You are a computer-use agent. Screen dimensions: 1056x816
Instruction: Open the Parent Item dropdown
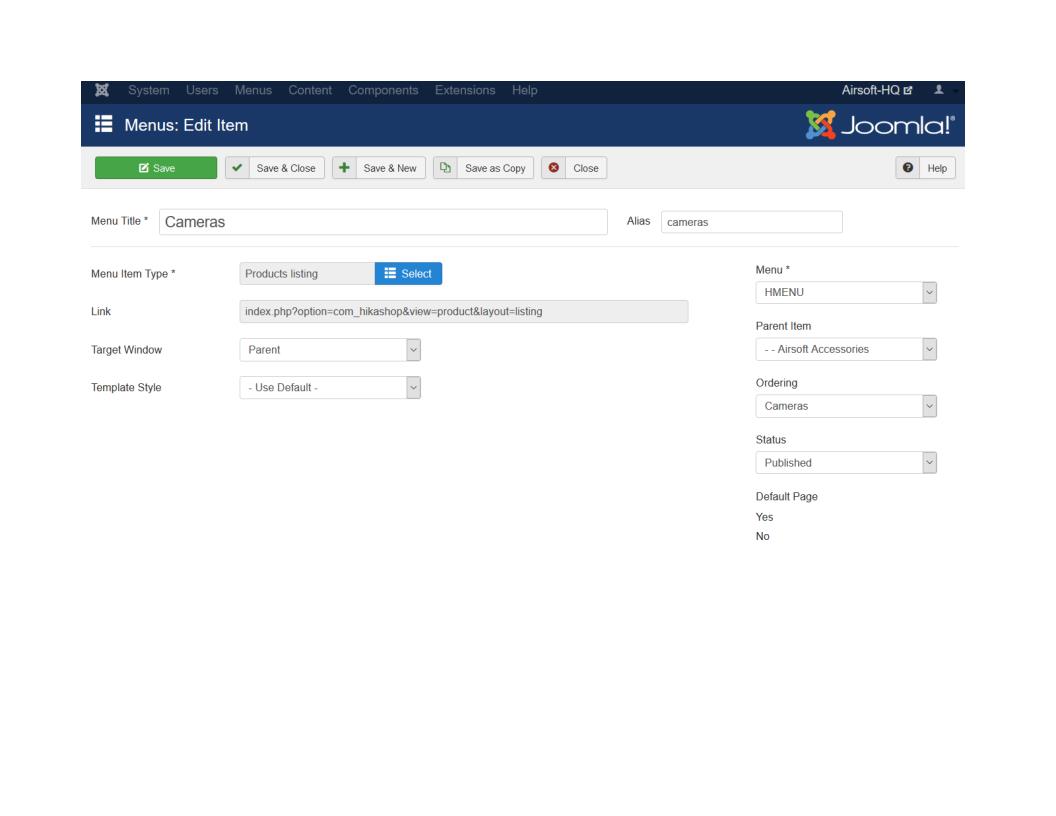pos(846,349)
